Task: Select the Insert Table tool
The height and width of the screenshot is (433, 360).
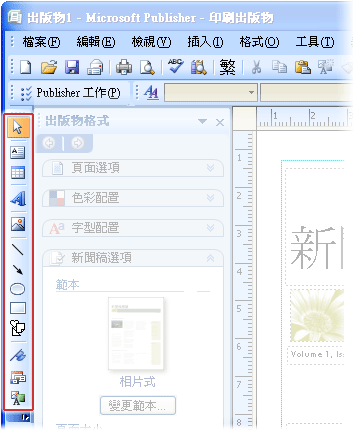Action: (x=18, y=173)
